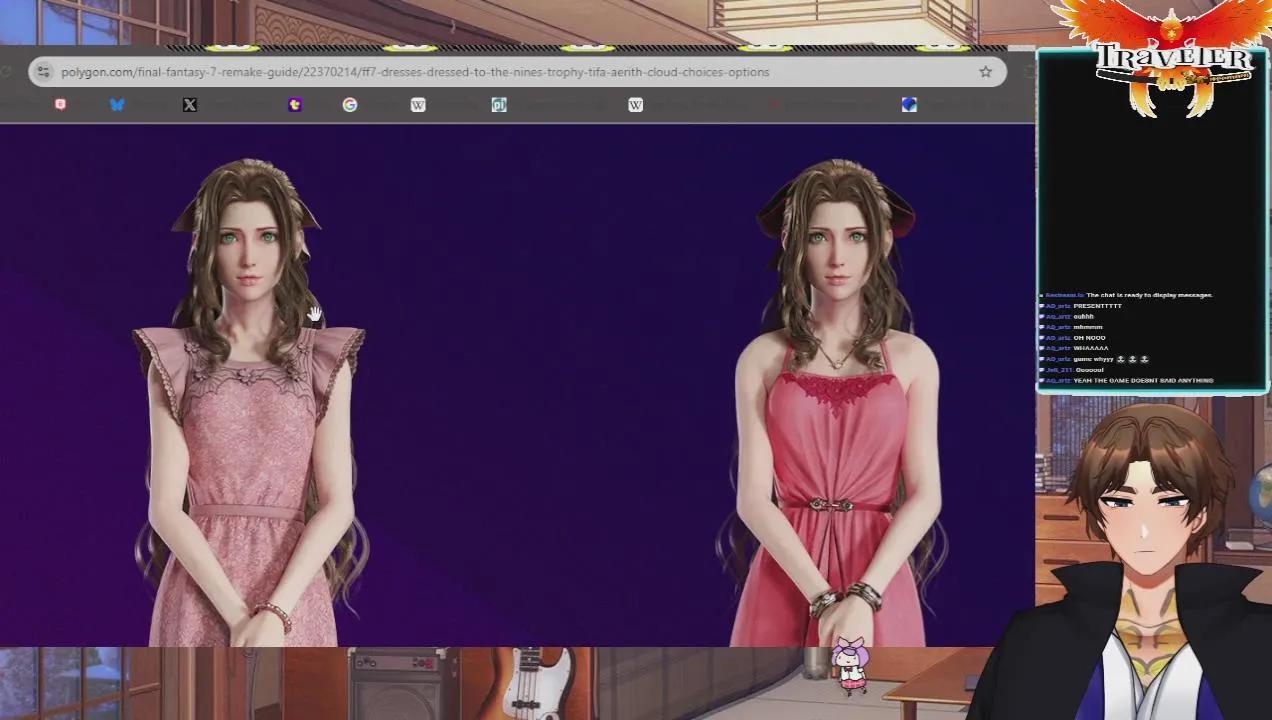This screenshot has height=720, width=1272.
Task: Open the Google bookmark
Action: [349, 104]
